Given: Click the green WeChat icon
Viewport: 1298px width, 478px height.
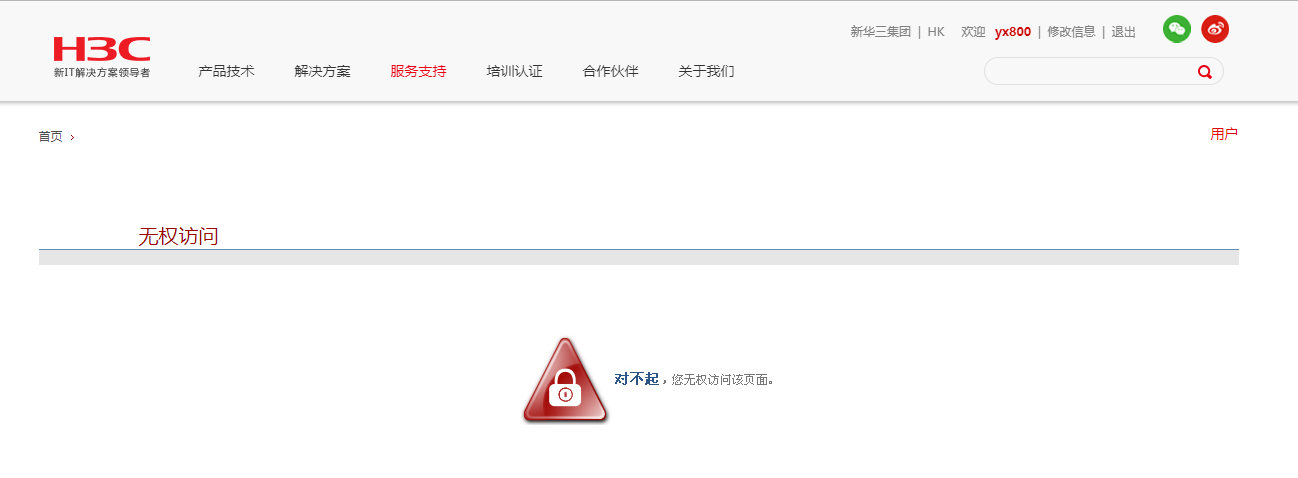Looking at the screenshot, I should (1177, 29).
